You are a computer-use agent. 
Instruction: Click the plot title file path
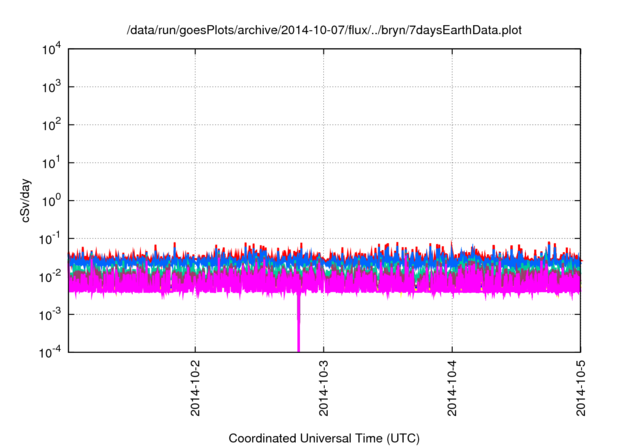[324, 30]
